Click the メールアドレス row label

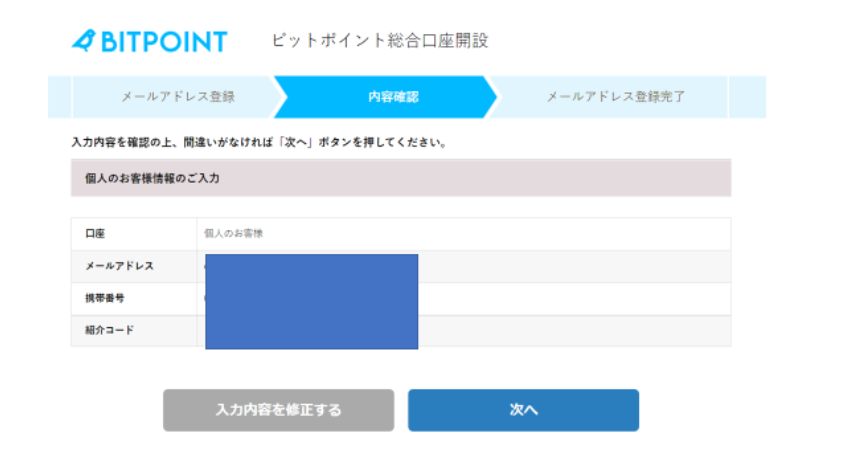click(x=119, y=266)
